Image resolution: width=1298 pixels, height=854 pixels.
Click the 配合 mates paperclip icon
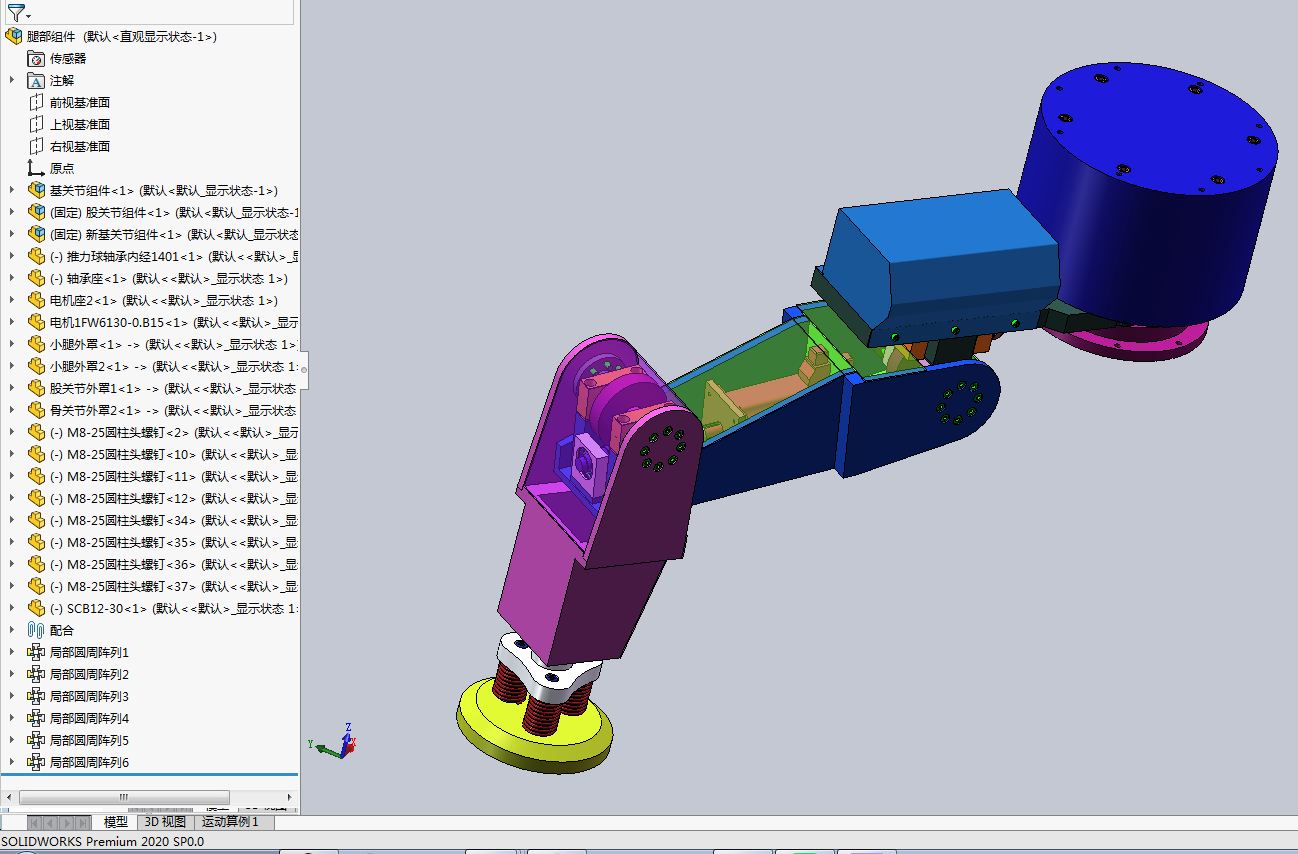click(x=36, y=630)
